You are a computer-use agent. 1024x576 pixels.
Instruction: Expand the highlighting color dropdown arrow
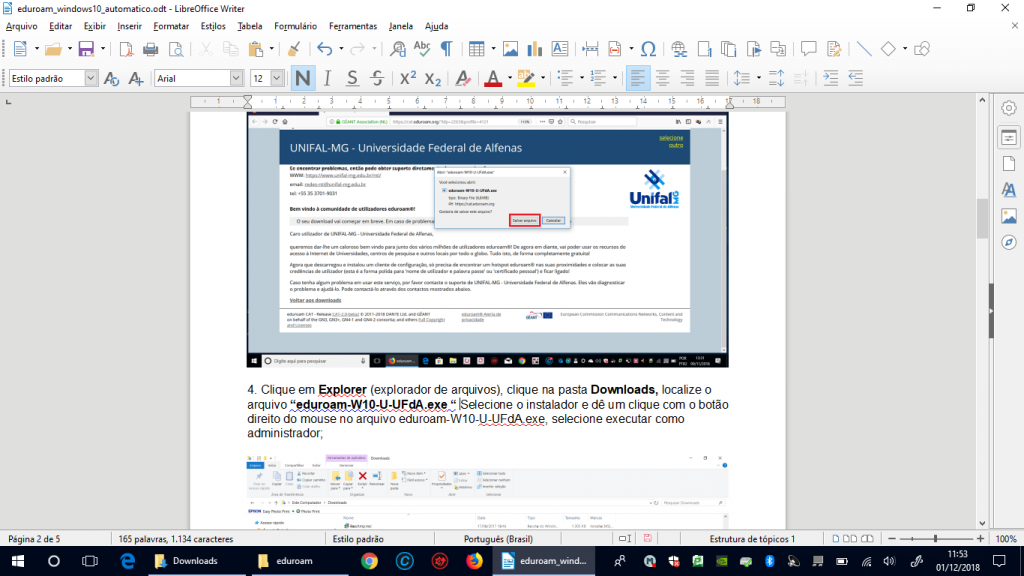tap(543, 78)
